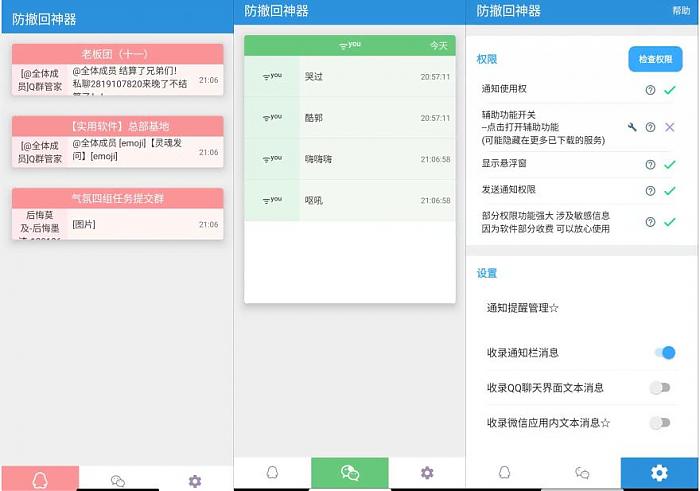Click the green checkmark beside 通知使用权
The width and height of the screenshot is (700, 491).
[670, 90]
